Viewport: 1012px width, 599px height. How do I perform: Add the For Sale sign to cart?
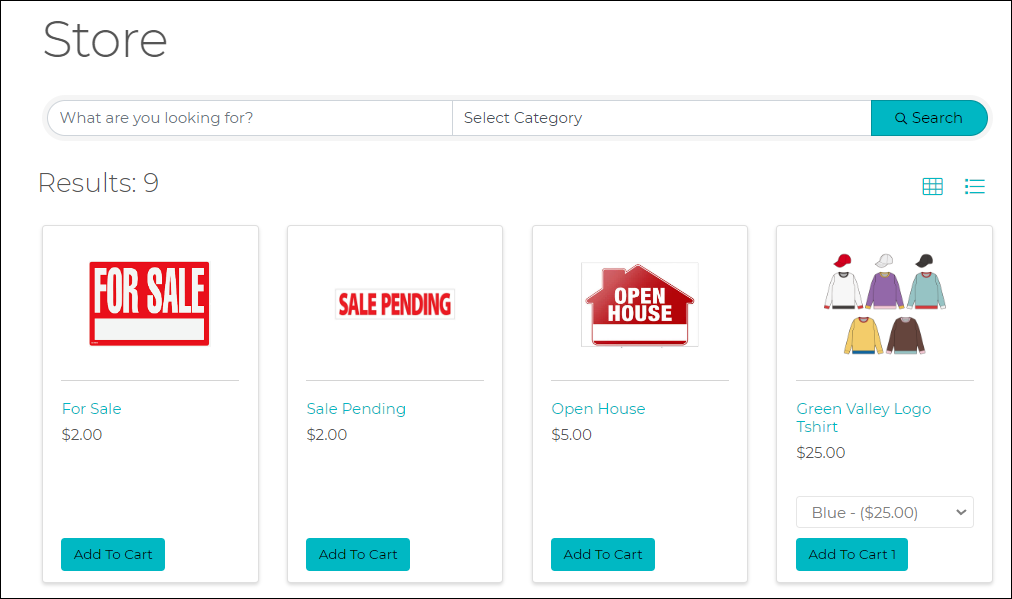click(x=113, y=554)
